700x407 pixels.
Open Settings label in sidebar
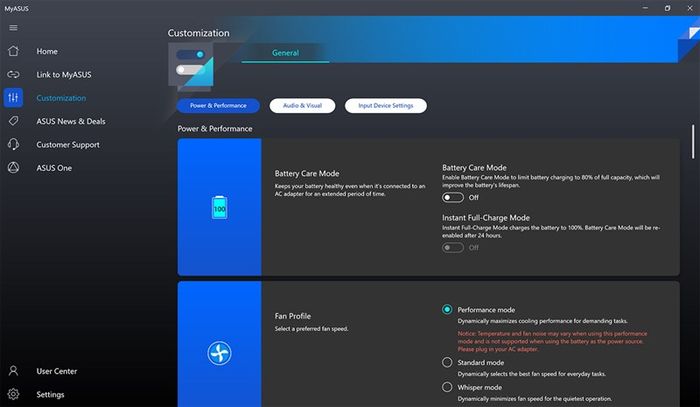pyautogui.click(x=50, y=395)
